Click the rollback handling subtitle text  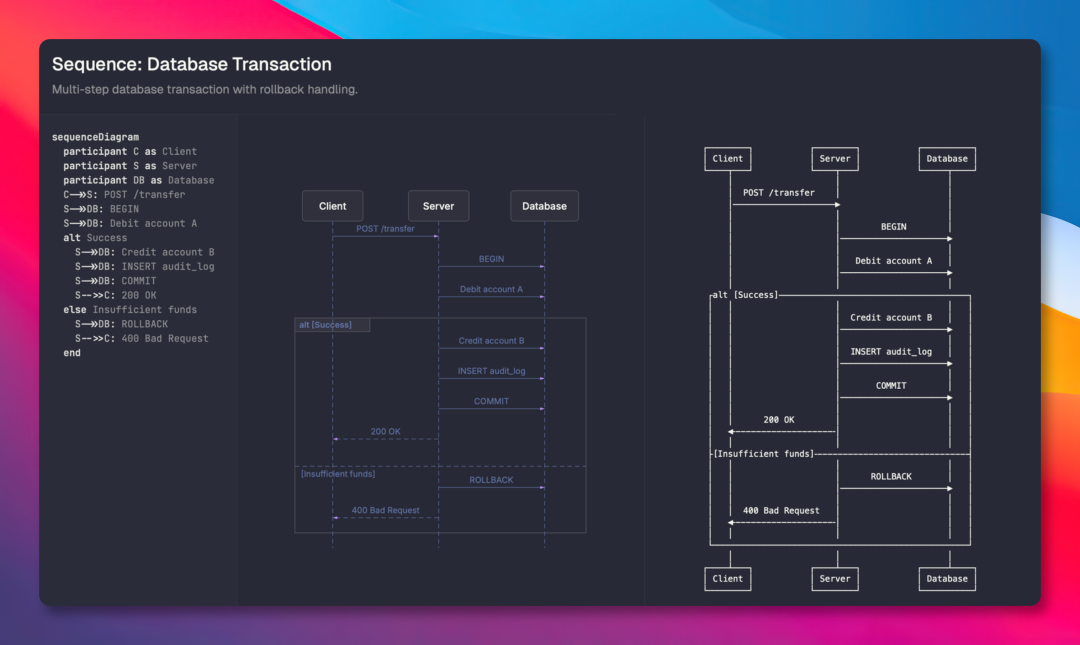[x=204, y=90]
